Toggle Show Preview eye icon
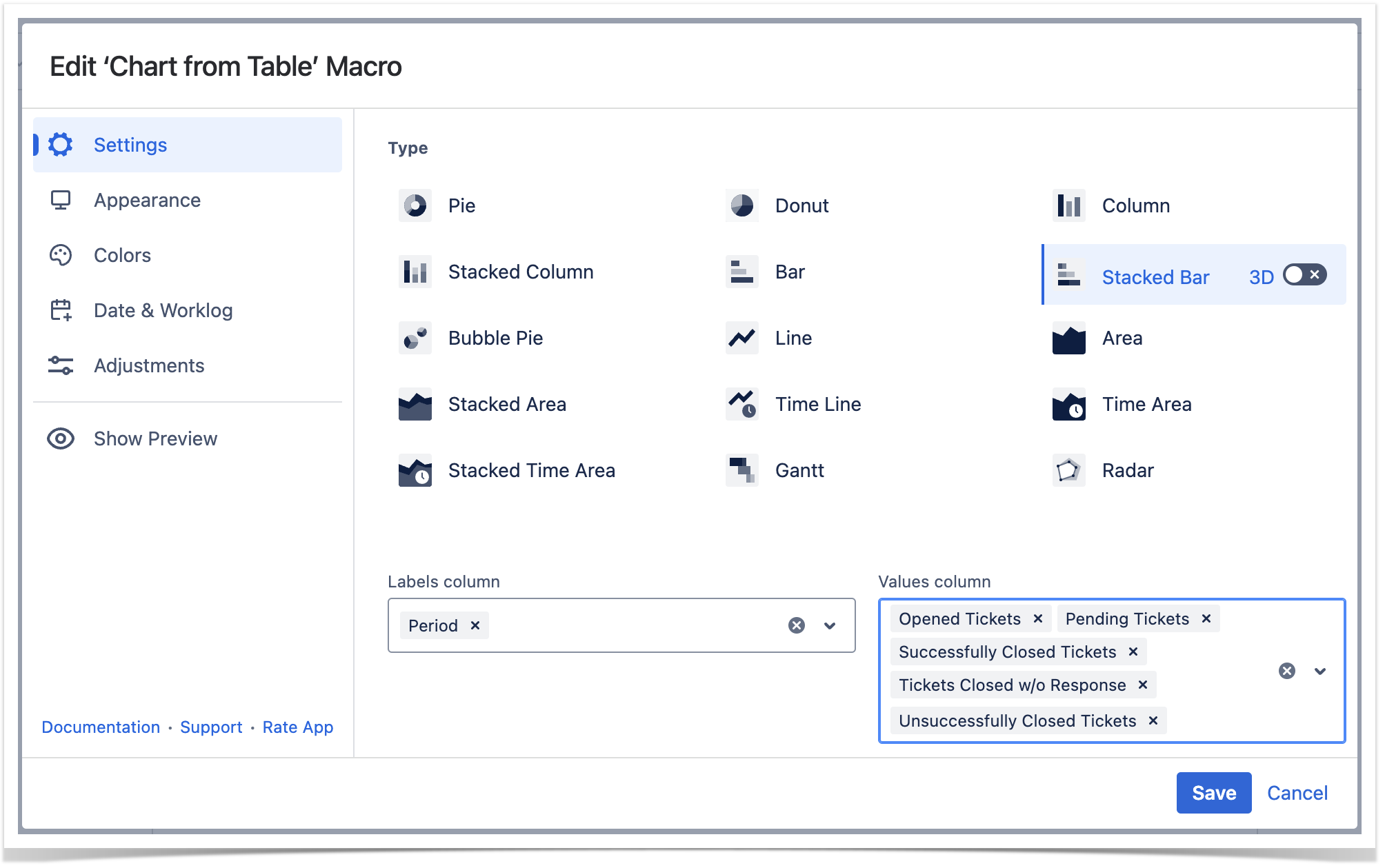This screenshot has height=868, width=1385. click(61, 438)
